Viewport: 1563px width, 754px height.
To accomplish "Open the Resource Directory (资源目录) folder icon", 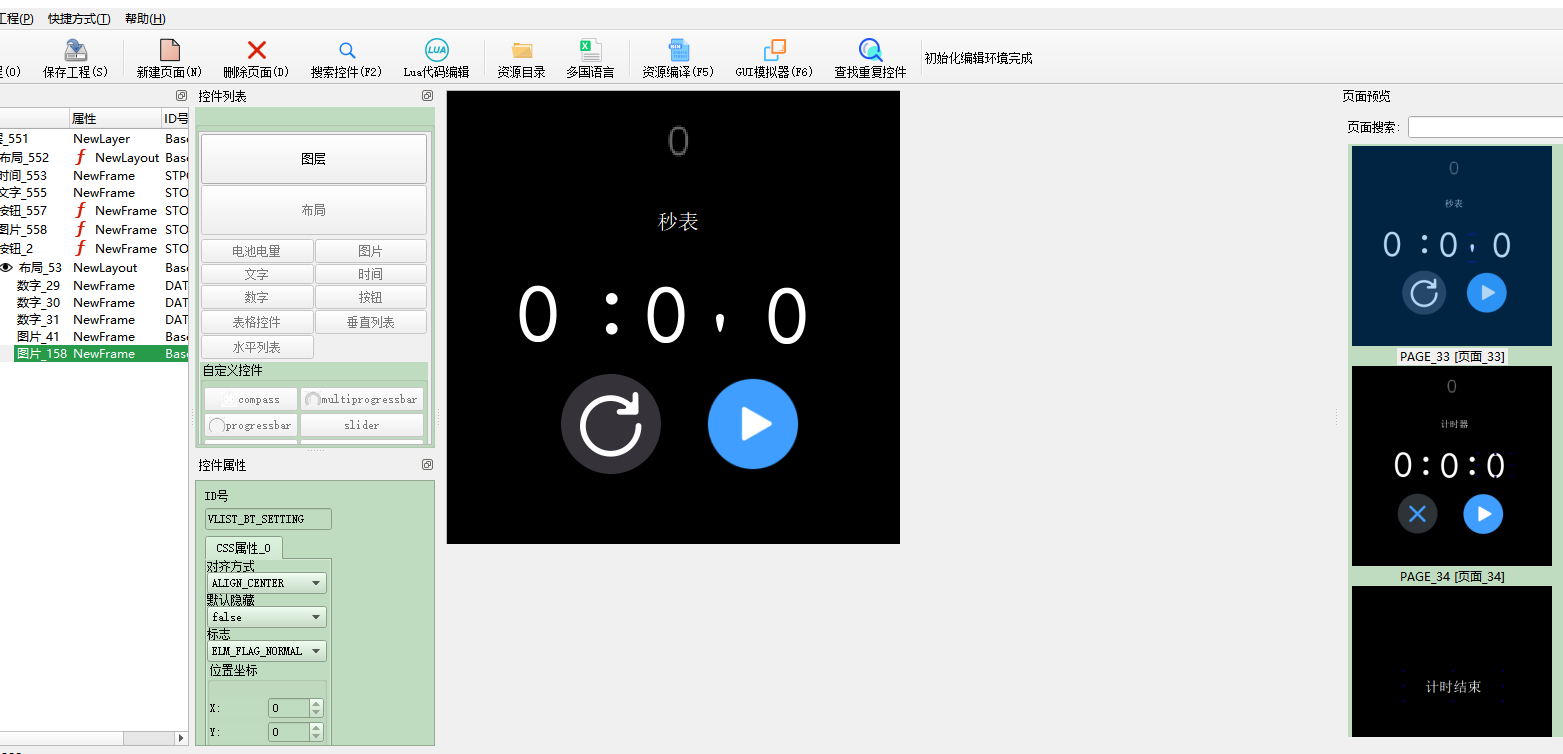I will [522, 50].
